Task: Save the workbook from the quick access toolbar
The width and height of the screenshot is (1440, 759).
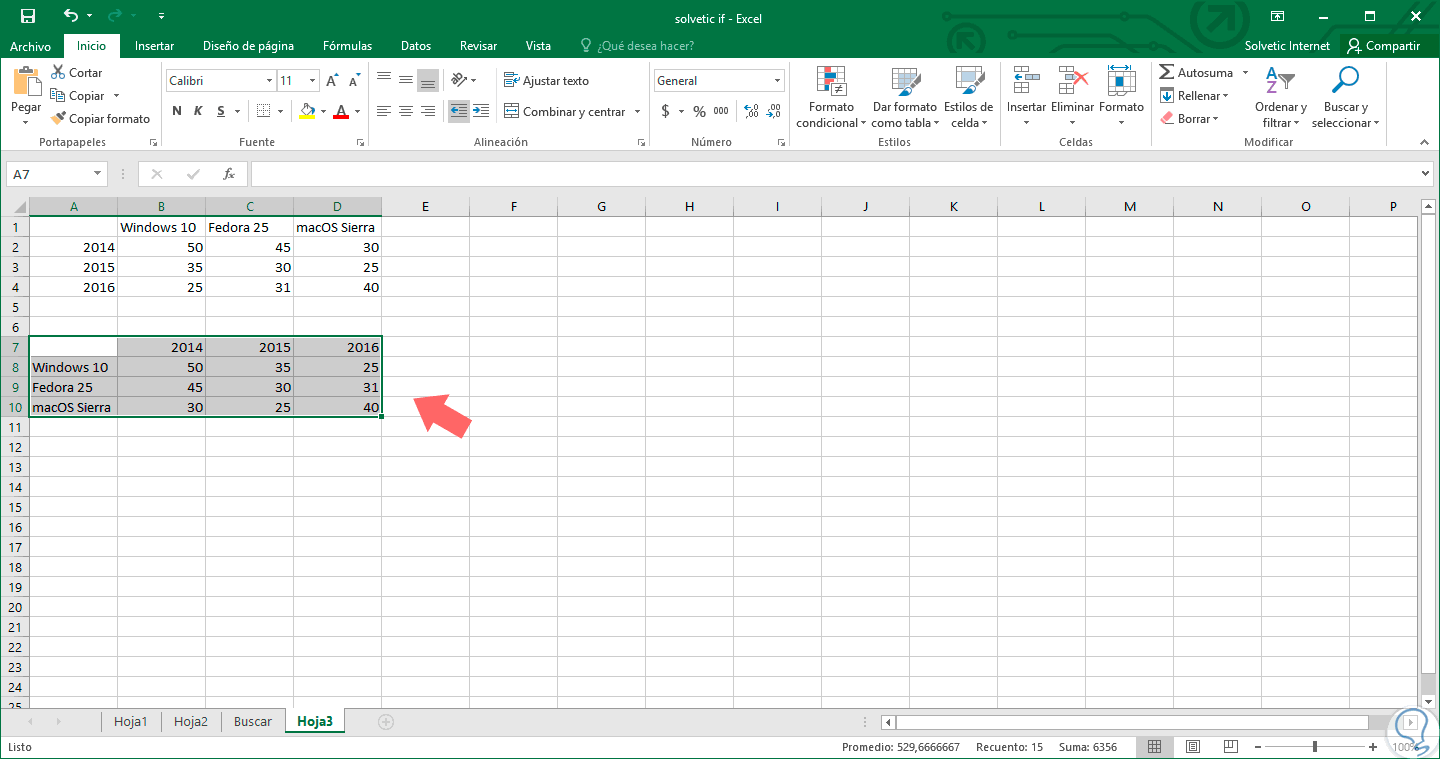Action: 27,16
